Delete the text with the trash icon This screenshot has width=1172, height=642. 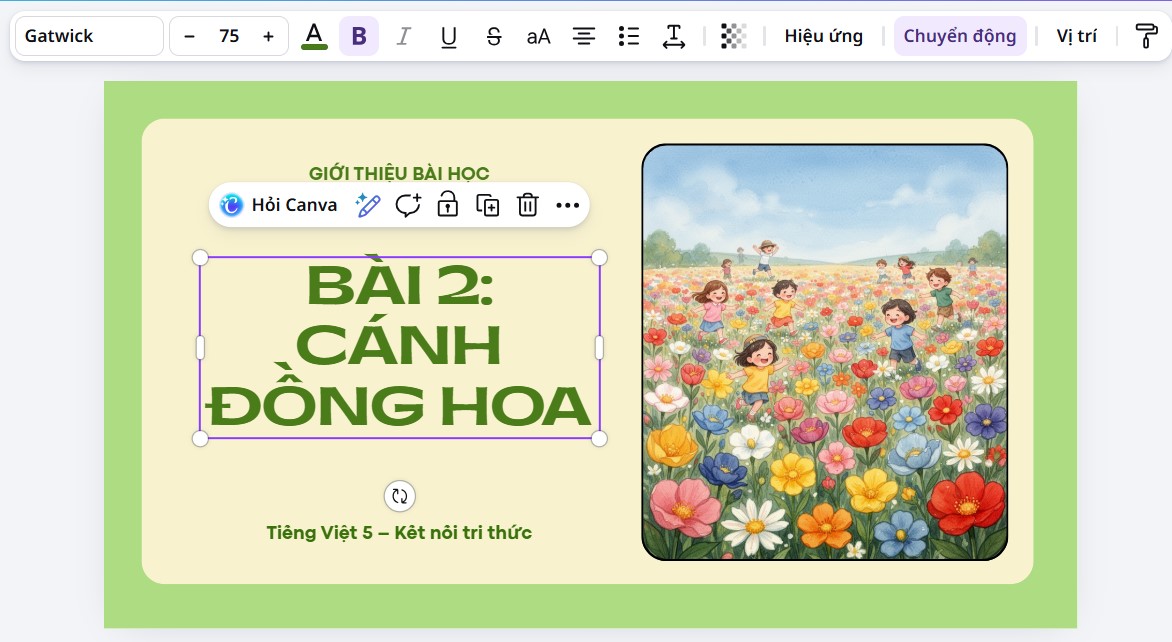tap(528, 205)
